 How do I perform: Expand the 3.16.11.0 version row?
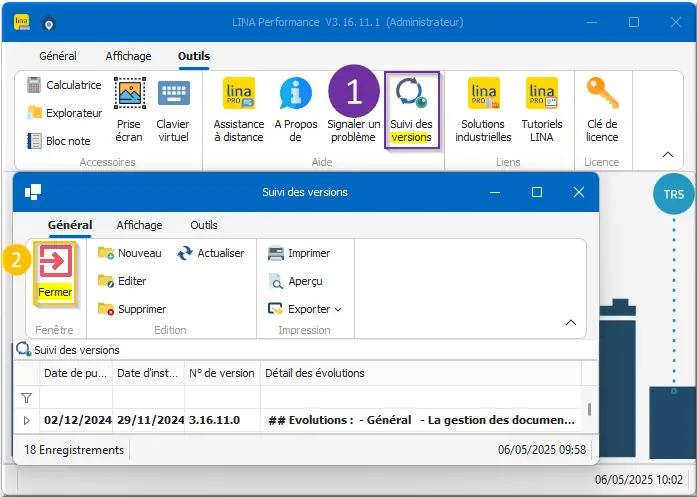click(x=27, y=420)
